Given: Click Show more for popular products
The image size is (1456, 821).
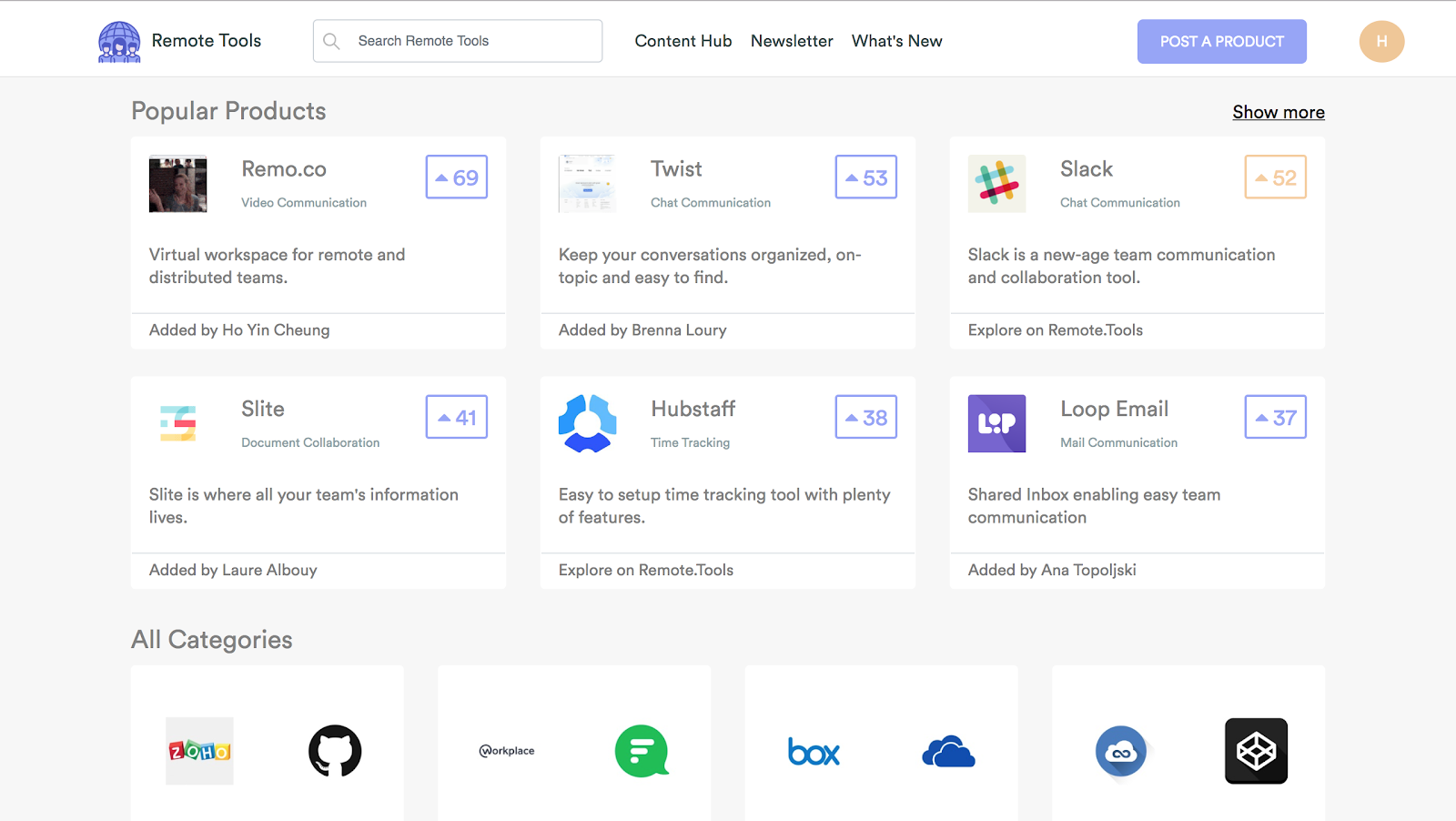Looking at the screenshot, I should point(1278,112).
